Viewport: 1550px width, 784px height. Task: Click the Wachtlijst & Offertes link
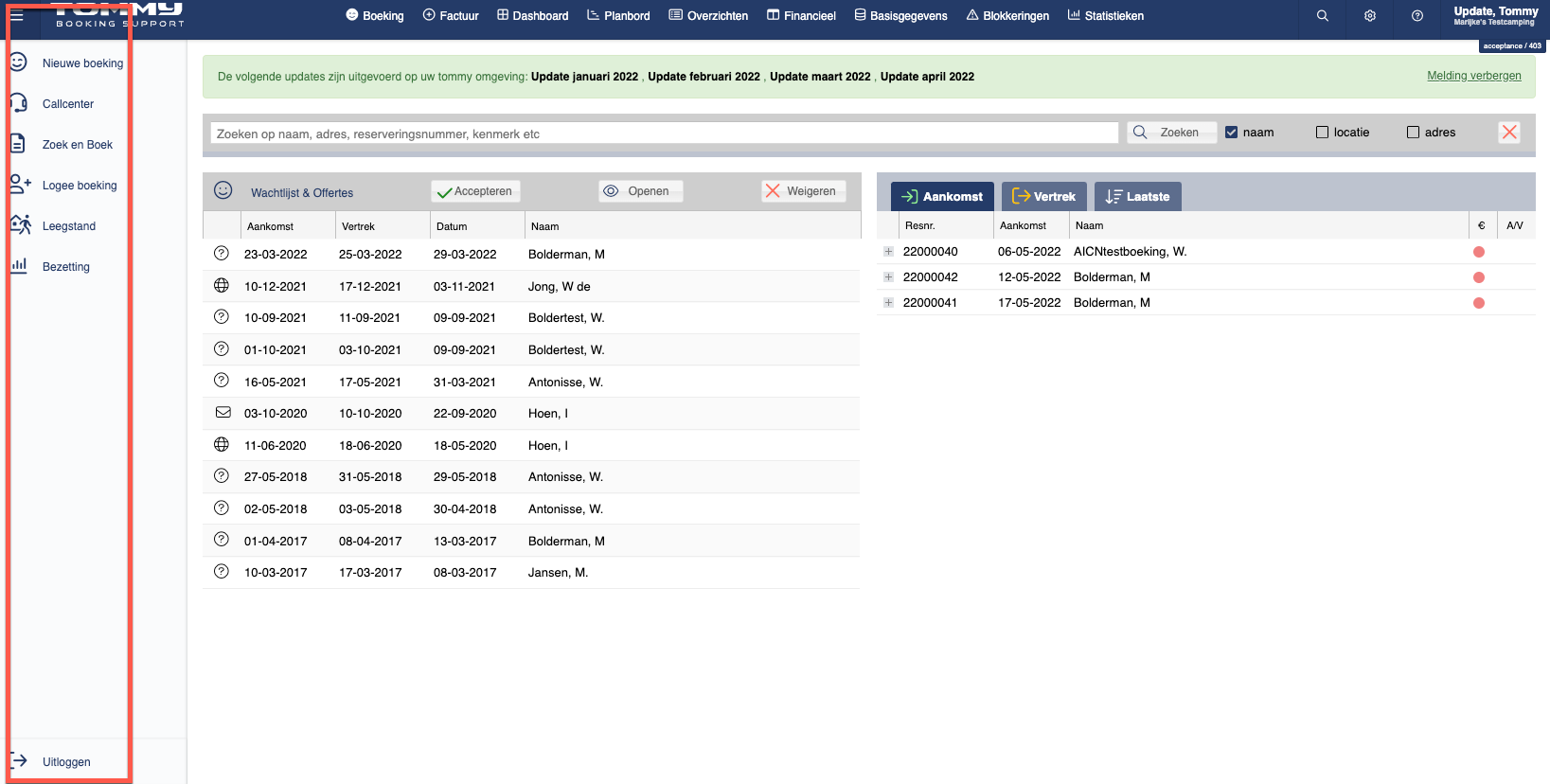(302, 193)
